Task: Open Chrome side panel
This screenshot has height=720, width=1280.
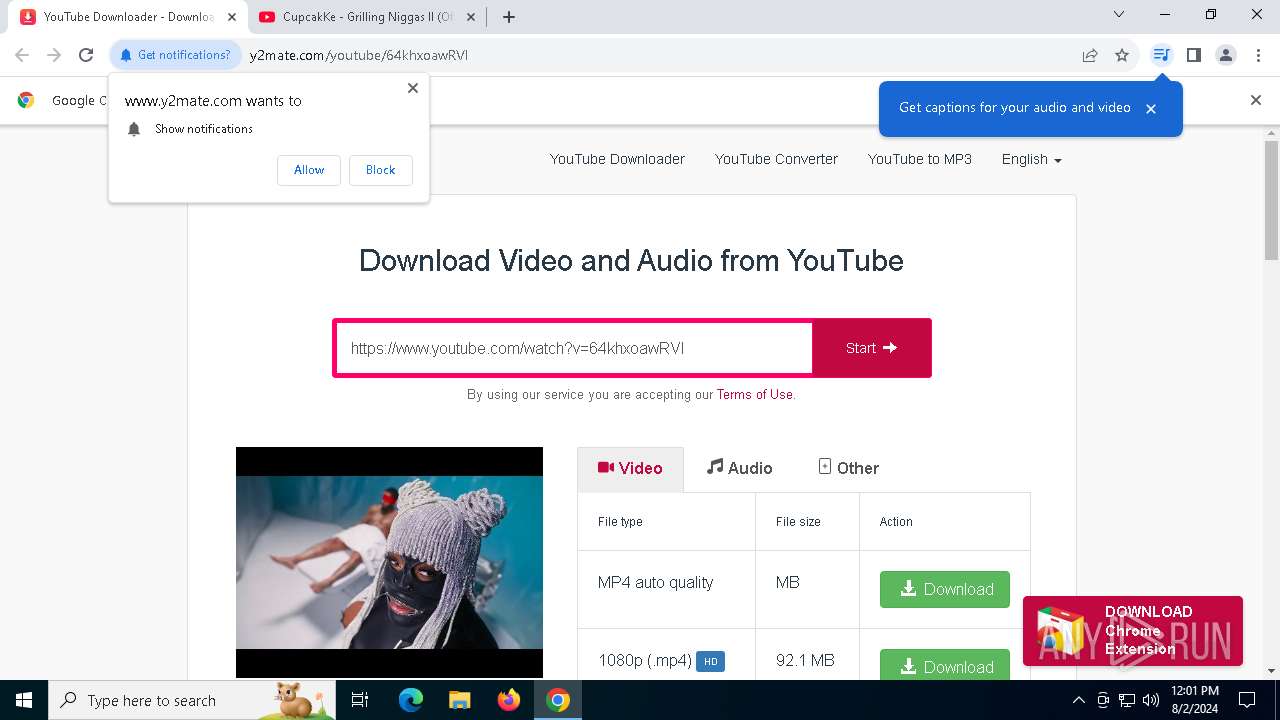Action: click(1193, 55)
